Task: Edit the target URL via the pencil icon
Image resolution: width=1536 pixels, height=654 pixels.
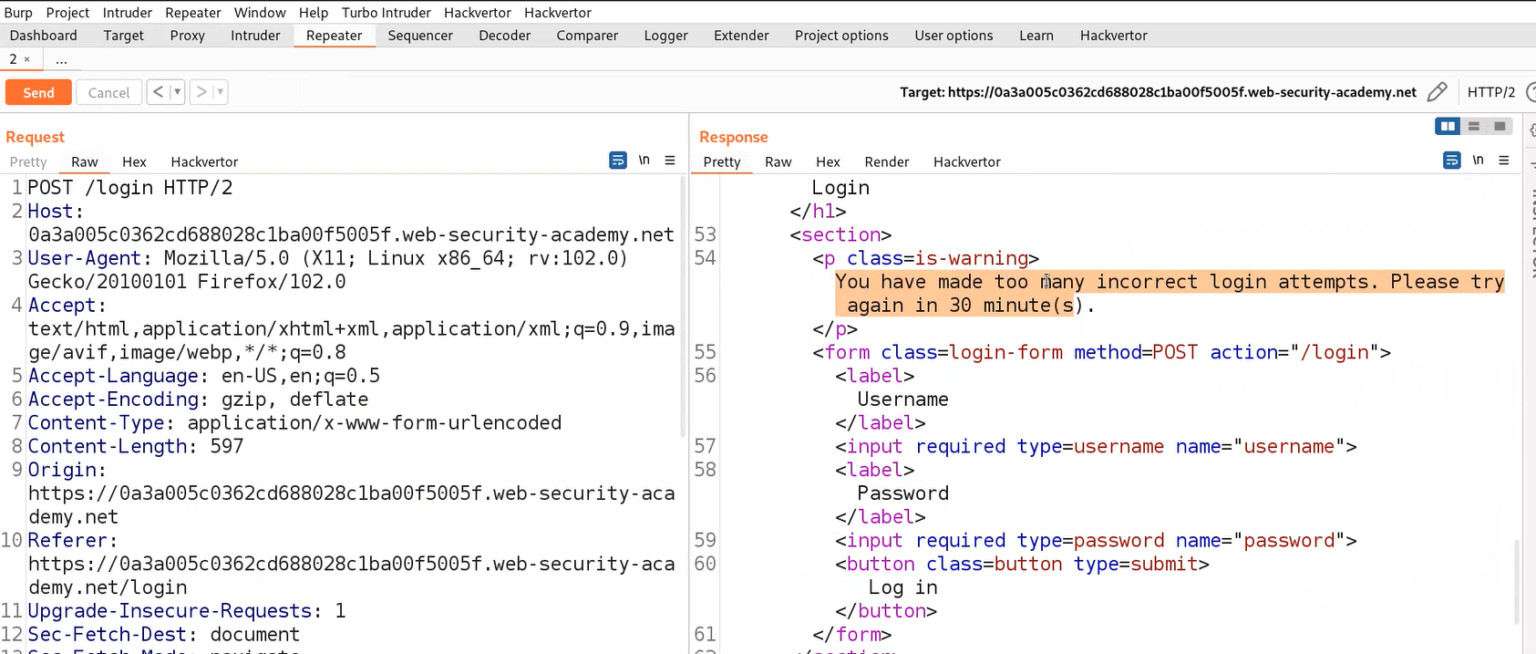Action: tap(1437, 91)
